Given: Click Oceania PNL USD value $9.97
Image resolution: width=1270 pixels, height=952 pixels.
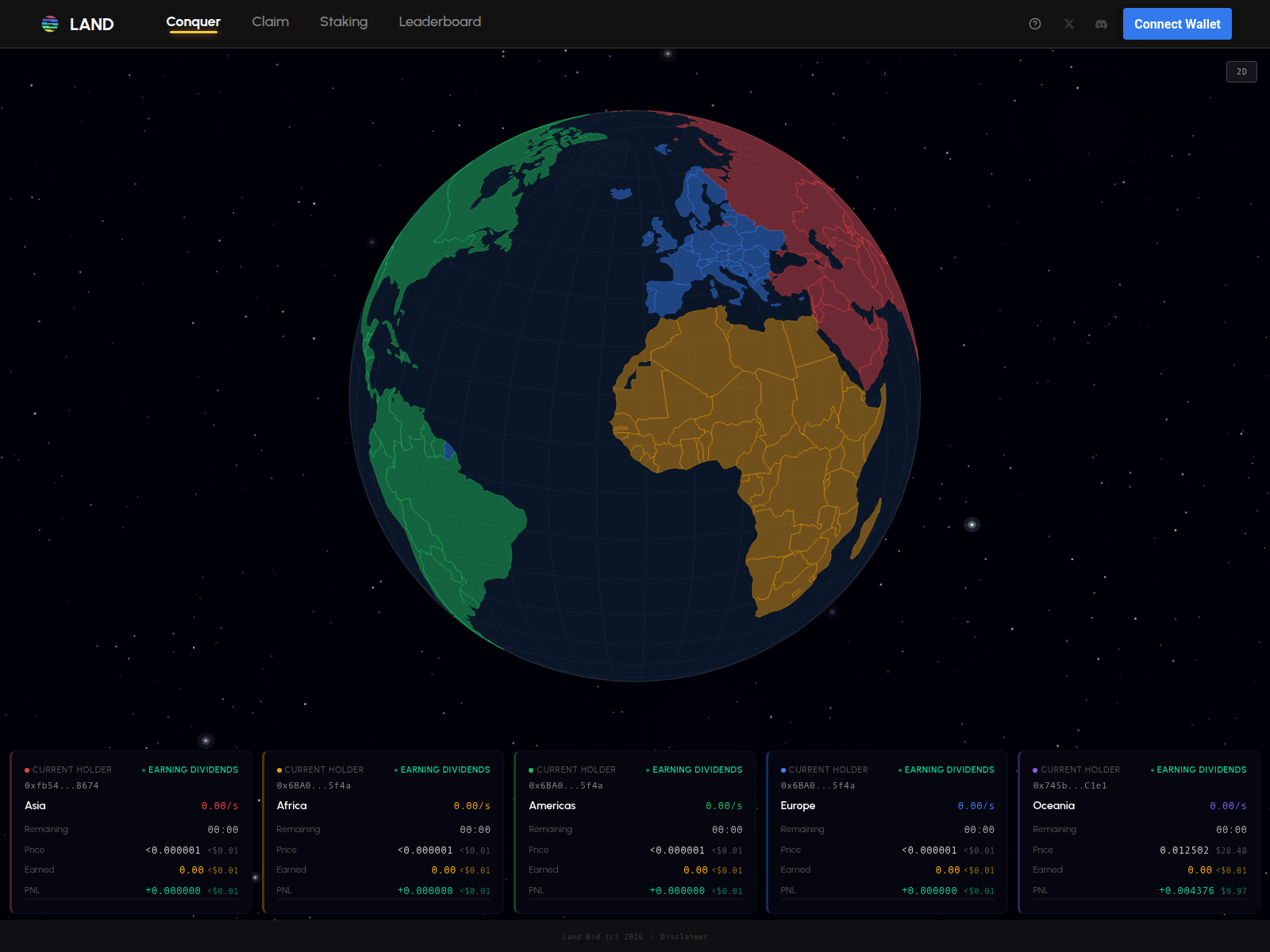Looking at the screenshot, I should pyautogui.click(x=1233, y=891).
